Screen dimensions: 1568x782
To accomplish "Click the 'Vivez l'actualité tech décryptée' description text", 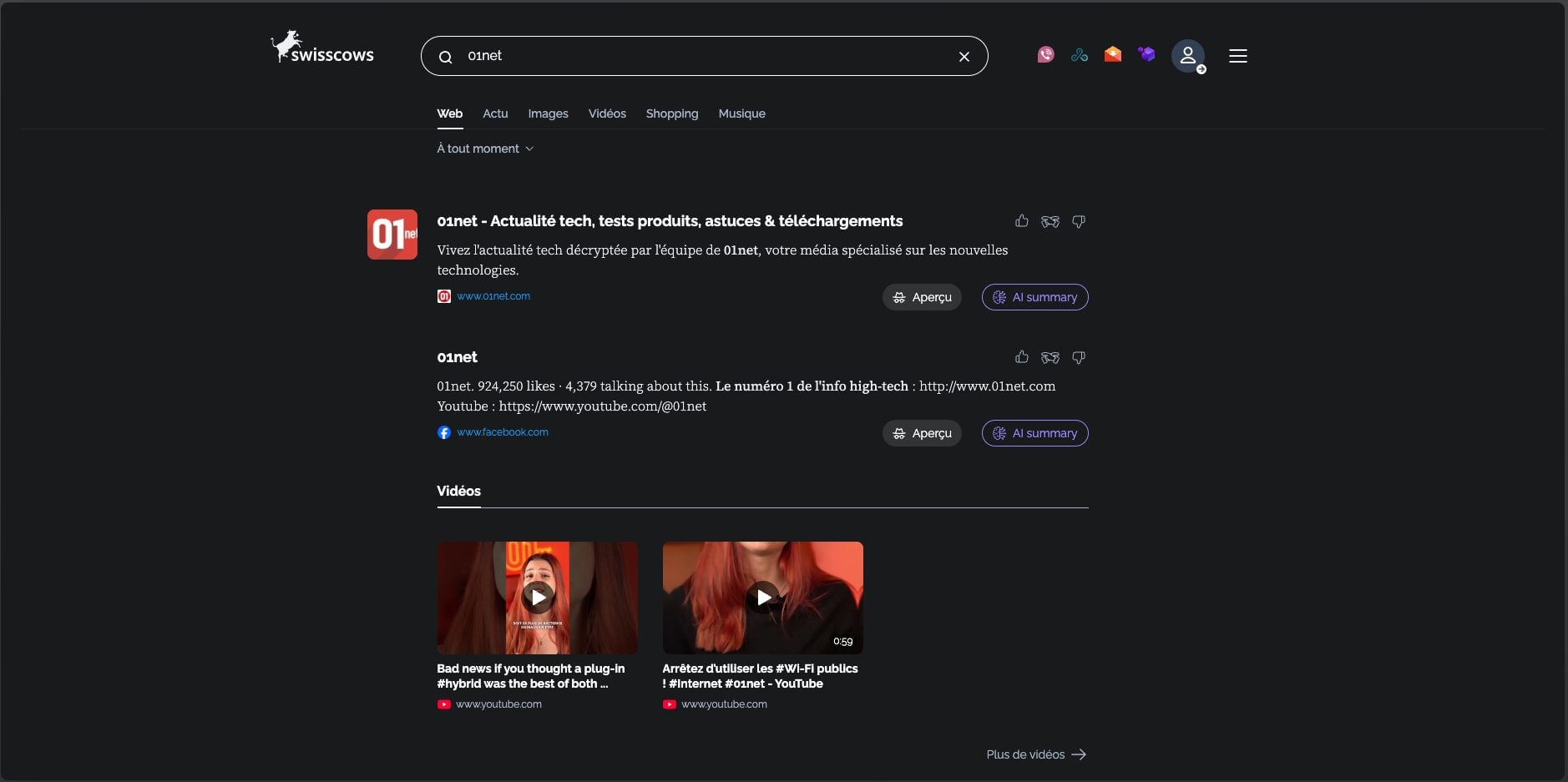I will (722, 260).
